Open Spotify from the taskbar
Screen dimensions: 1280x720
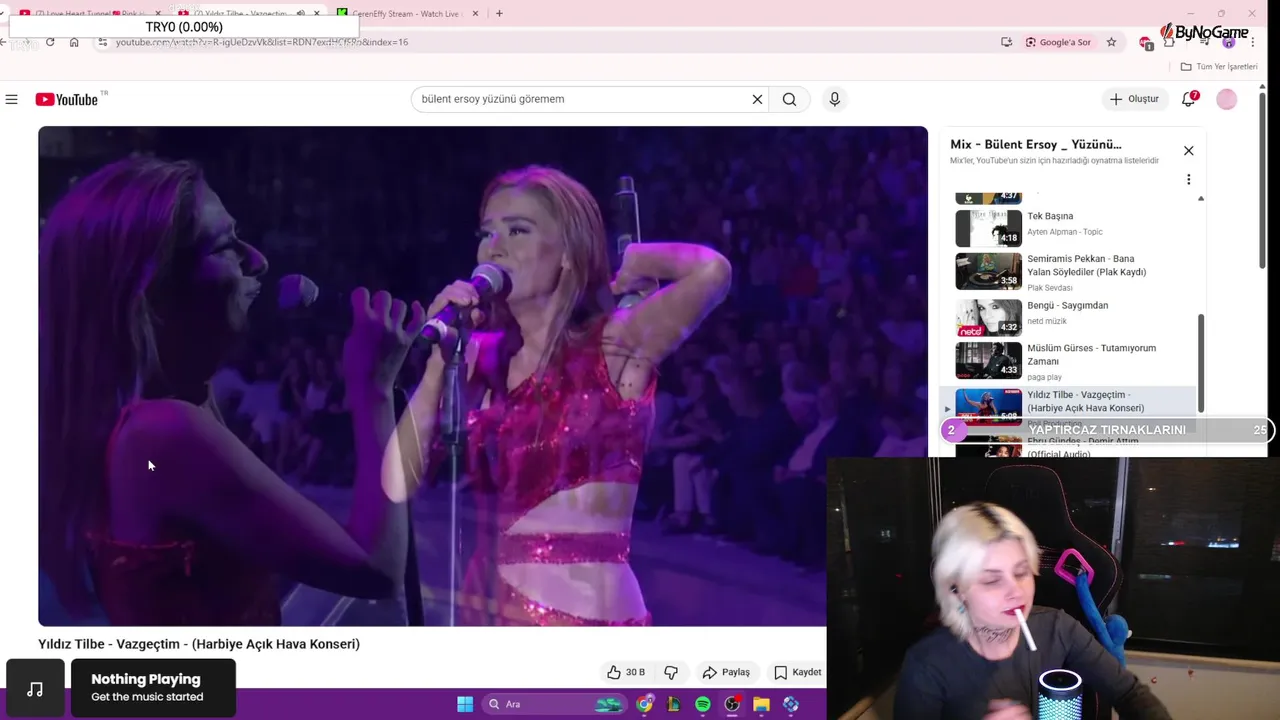point(703,704)
